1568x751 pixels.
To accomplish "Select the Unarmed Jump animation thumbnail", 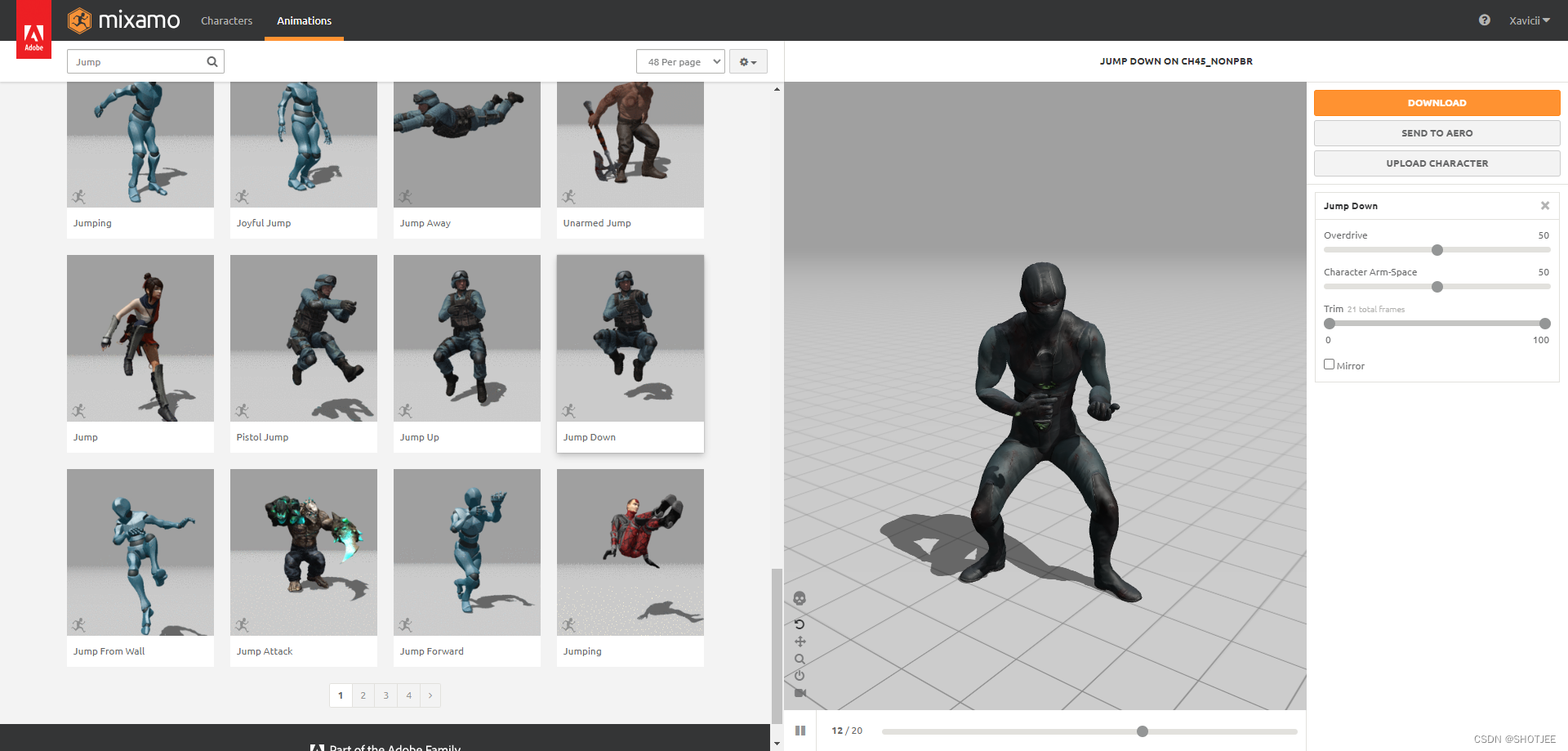I will pos(630,145).
